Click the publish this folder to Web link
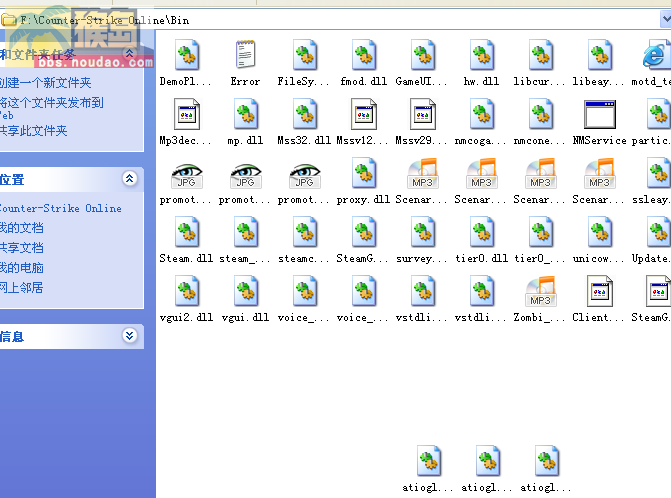The image size is (671, 498). 51,108
